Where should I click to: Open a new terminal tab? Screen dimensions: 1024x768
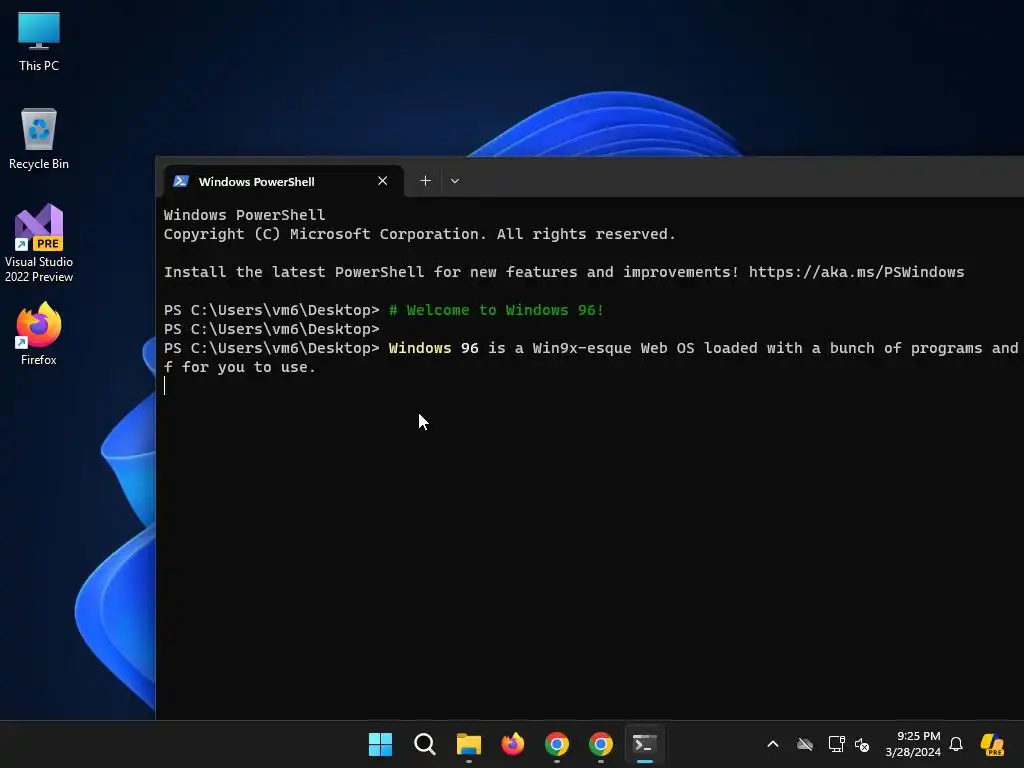425,181
